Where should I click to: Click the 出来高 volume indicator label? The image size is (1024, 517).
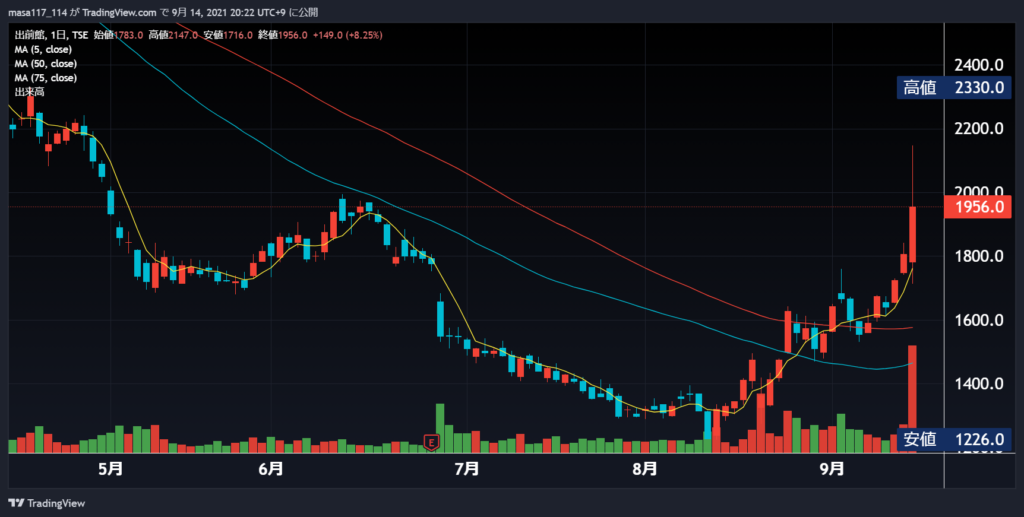point(29,92)
